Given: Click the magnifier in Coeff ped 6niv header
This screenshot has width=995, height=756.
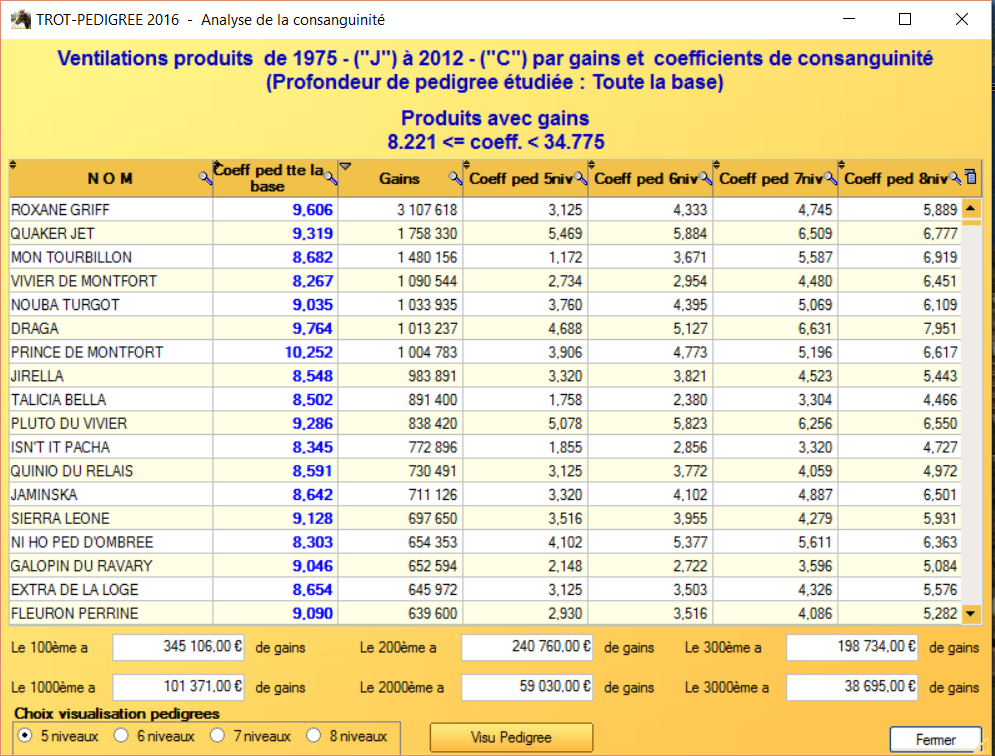Looking at the screenshot, I should (x=705, y=178).
